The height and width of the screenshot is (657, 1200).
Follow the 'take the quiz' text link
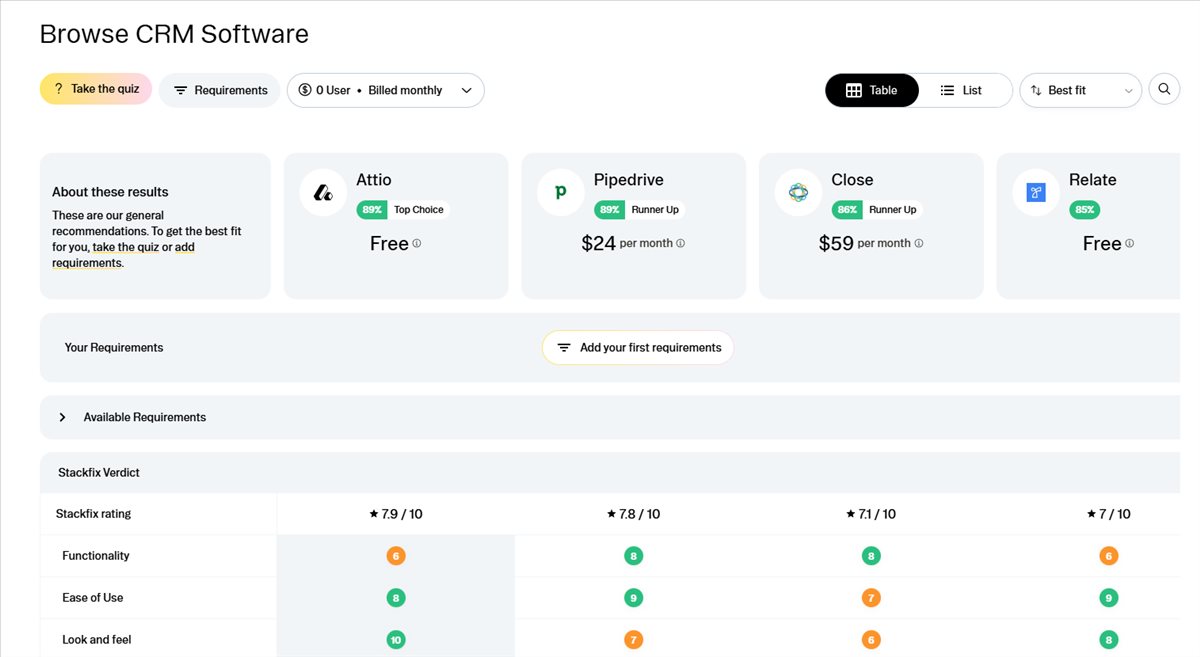[125, 247]
